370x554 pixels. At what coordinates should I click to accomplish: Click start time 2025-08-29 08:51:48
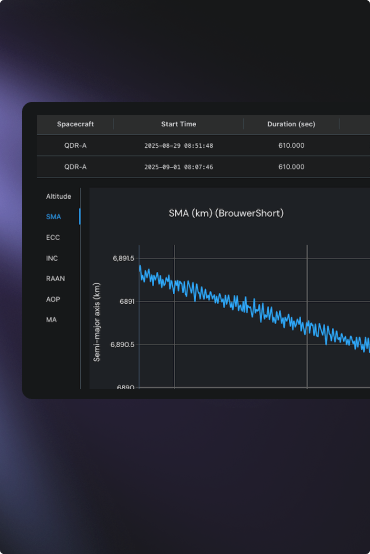pos(178,146)
